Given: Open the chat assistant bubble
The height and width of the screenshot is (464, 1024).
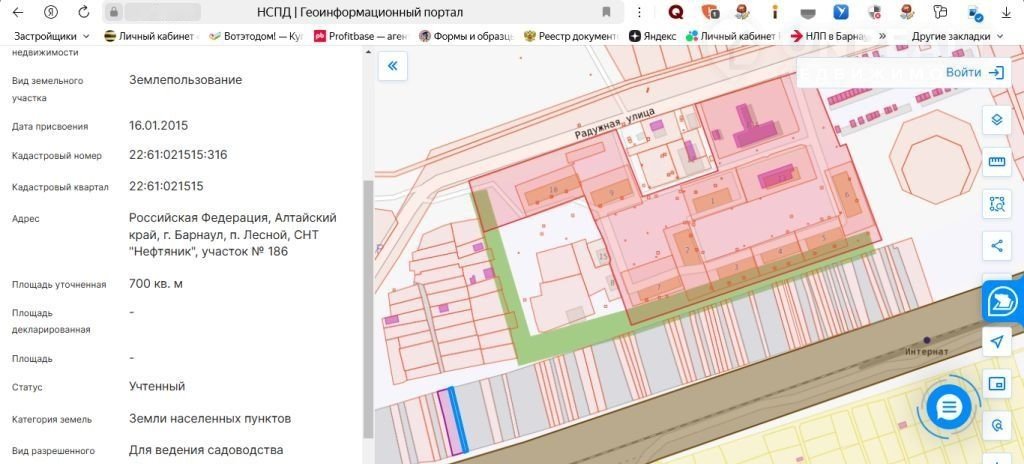Looking at the screenshot, I should [x=949, y=406].
